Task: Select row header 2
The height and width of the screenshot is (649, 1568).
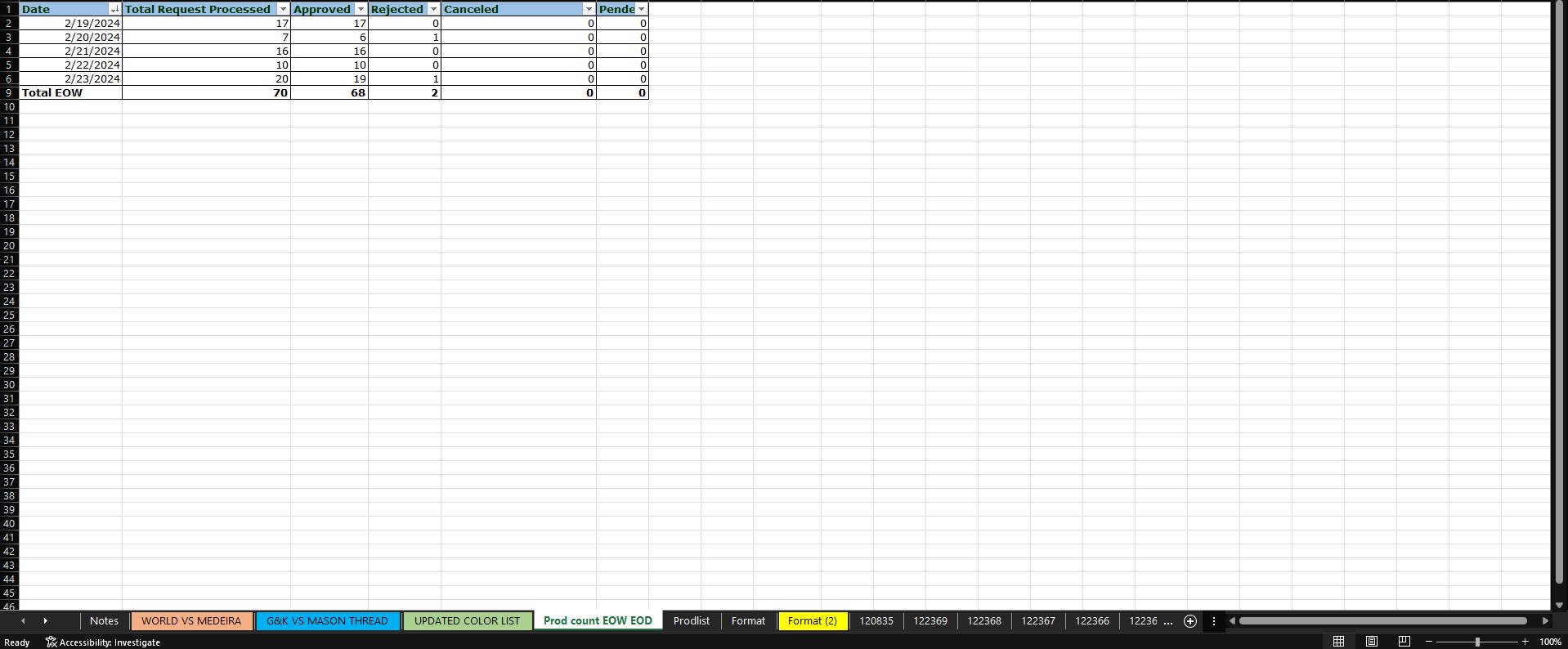Action: pos(9,23)
